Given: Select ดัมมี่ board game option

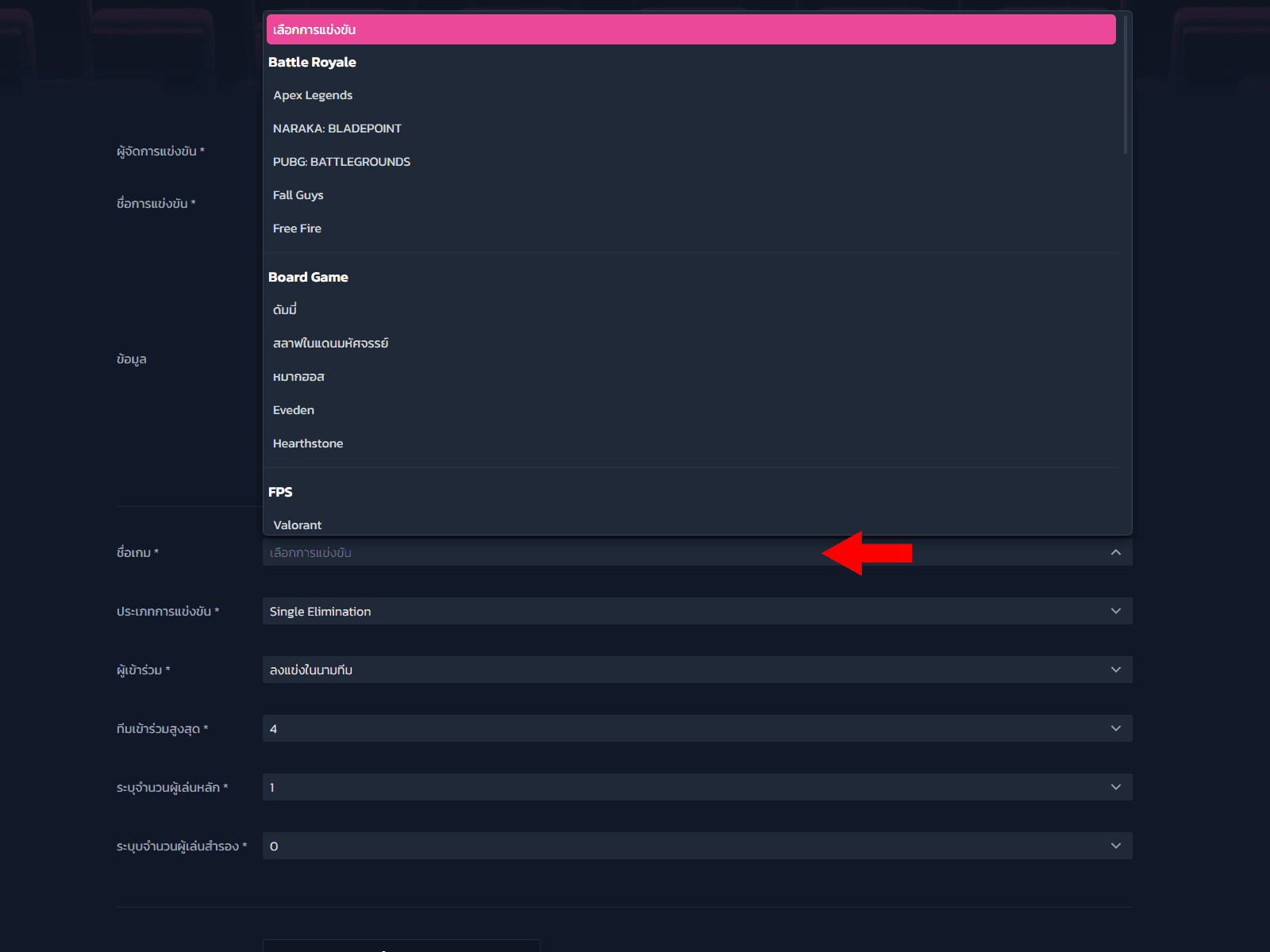Looking at the screenshot, I should (691, 310).
